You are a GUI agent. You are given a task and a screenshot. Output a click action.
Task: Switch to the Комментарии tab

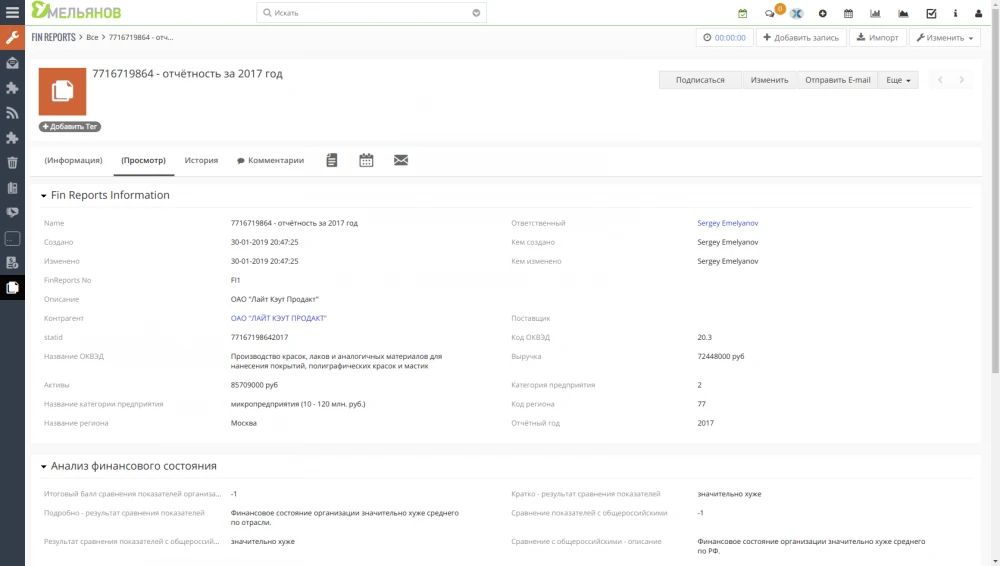pos(270,160)
